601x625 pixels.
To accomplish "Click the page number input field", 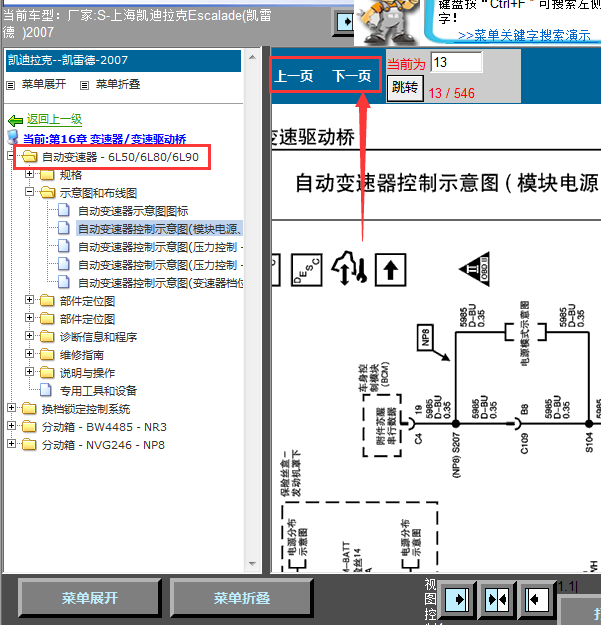I will [456, 62].
